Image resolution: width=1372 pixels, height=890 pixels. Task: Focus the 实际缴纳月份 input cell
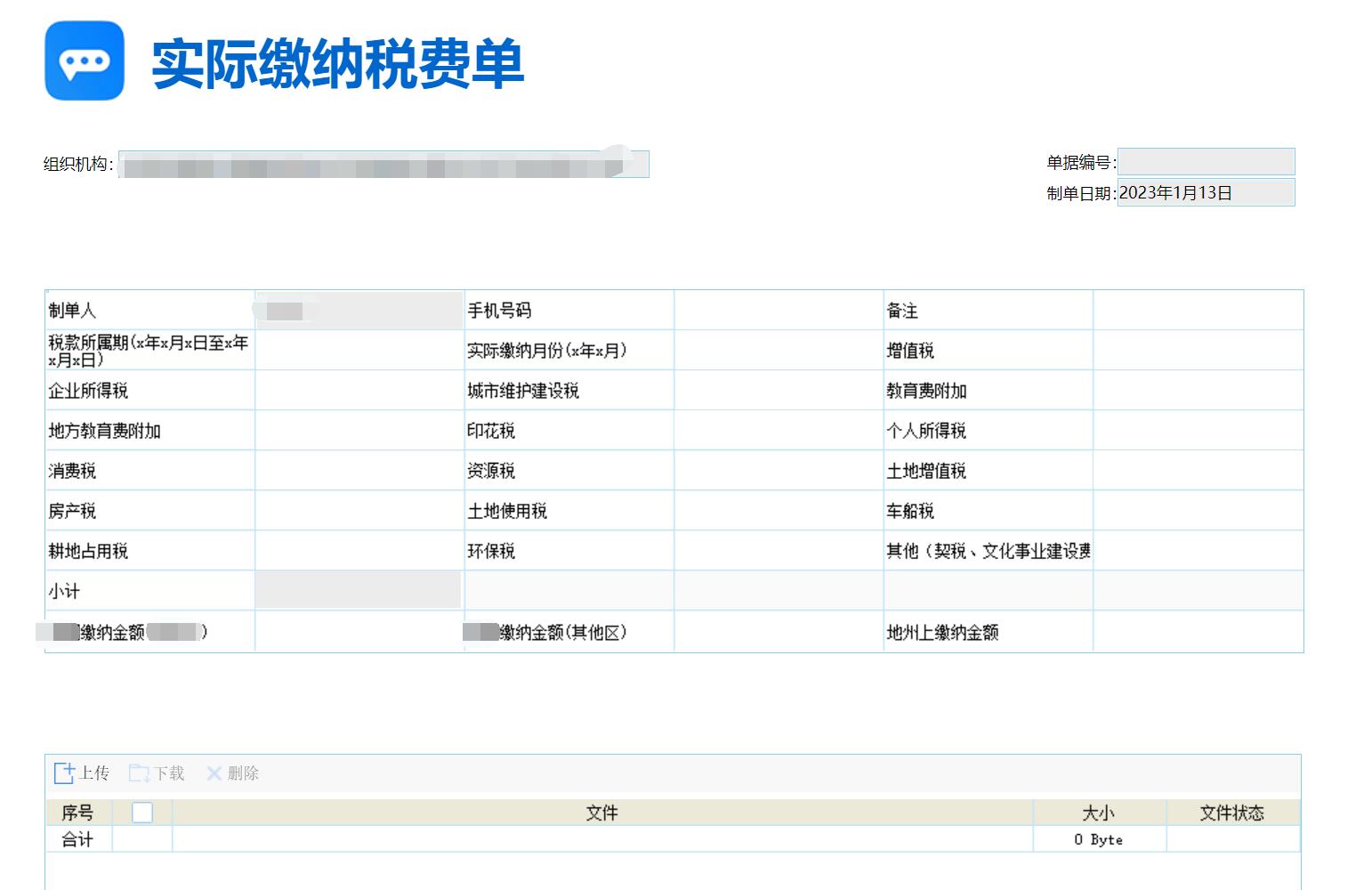tap(779, 351)
